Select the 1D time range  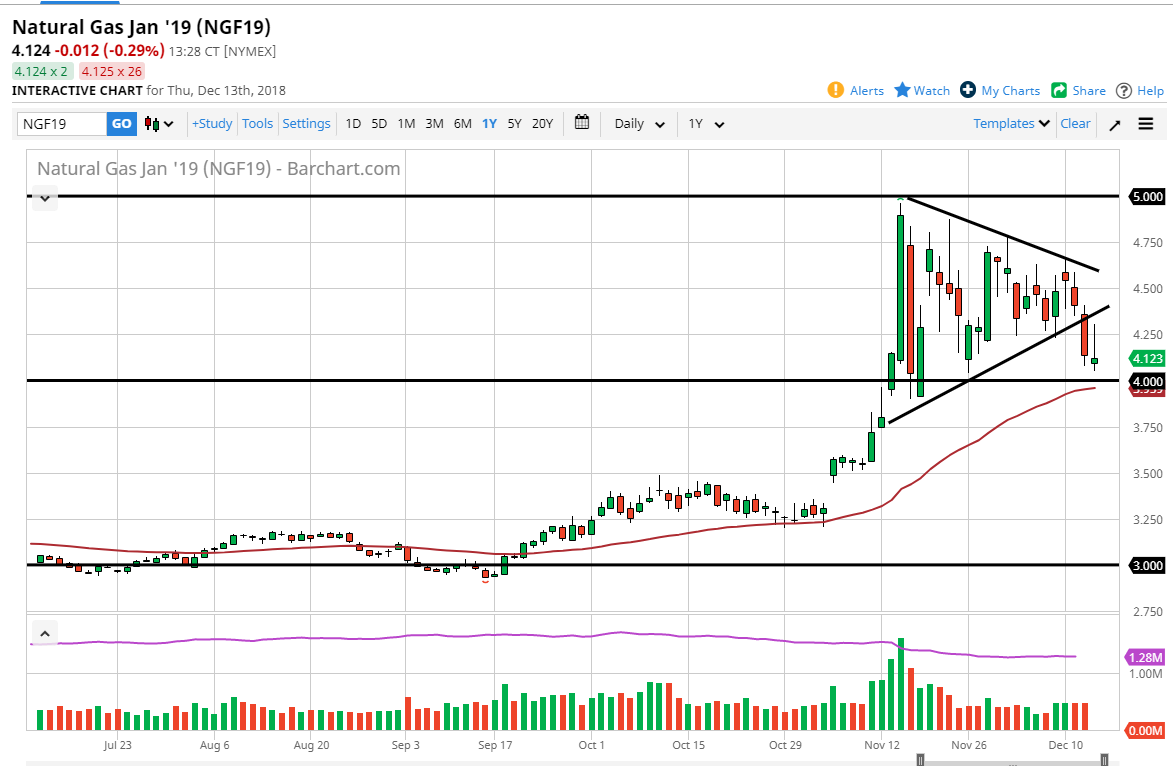(x=353, y=124)
